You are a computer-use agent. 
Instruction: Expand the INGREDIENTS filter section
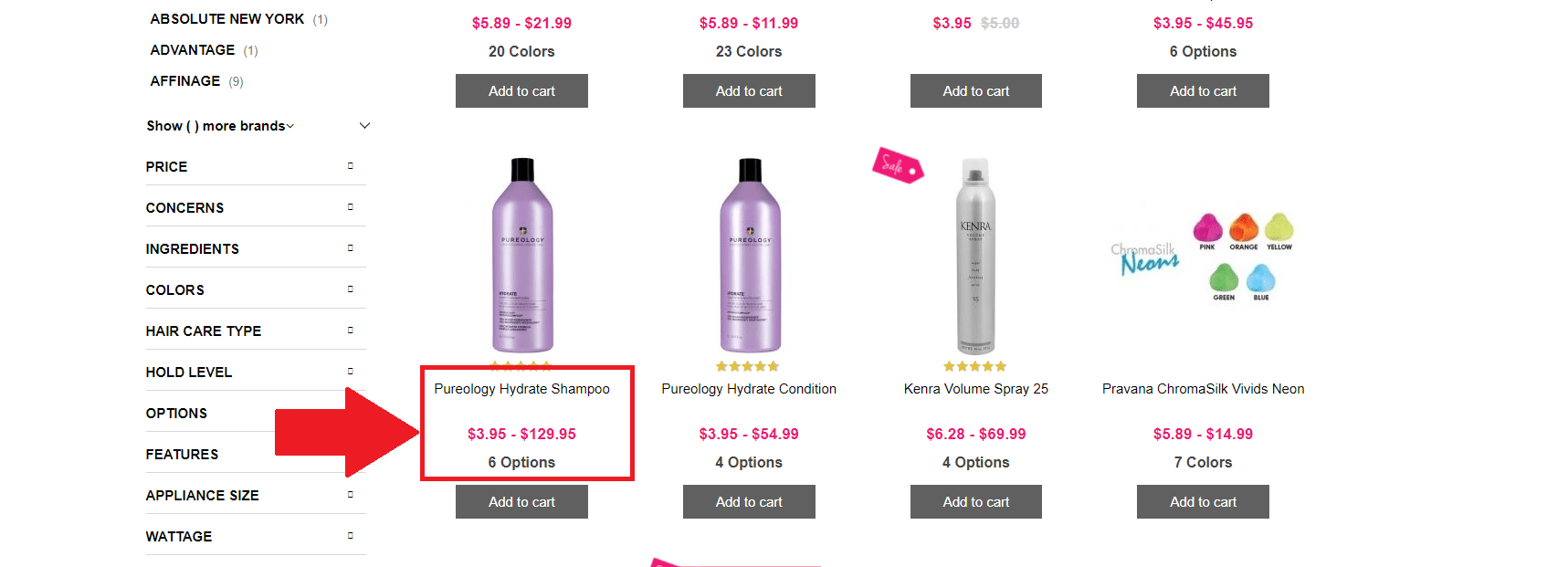coord(350,248)
